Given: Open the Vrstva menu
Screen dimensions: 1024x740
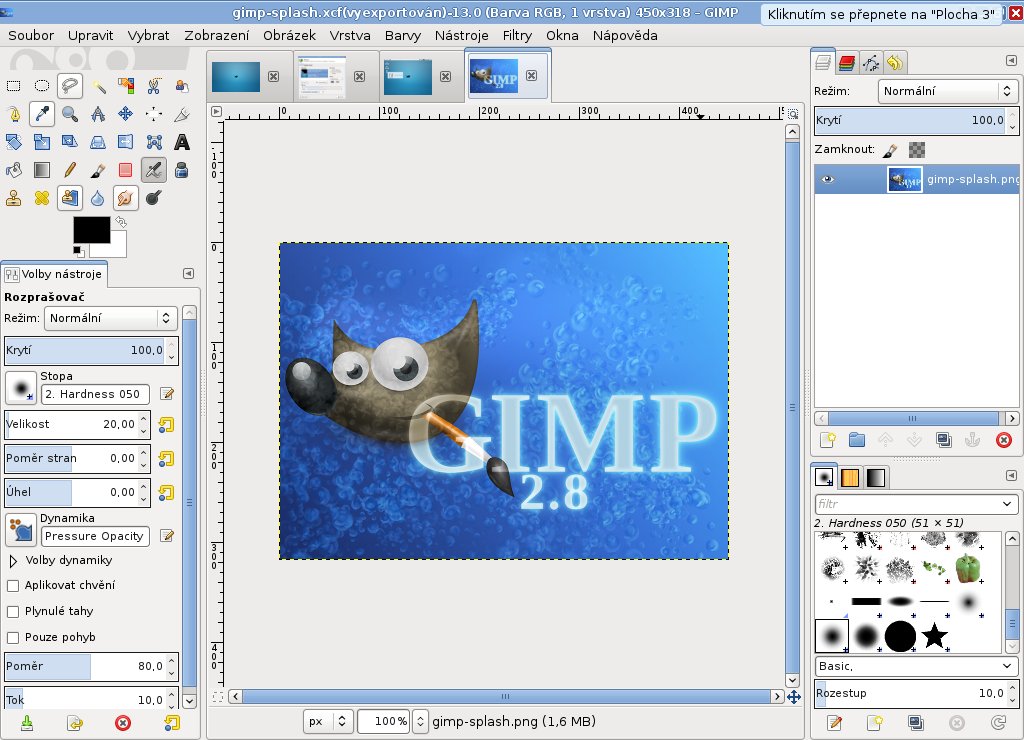Looking at the screenshot, I should [350, 35].
